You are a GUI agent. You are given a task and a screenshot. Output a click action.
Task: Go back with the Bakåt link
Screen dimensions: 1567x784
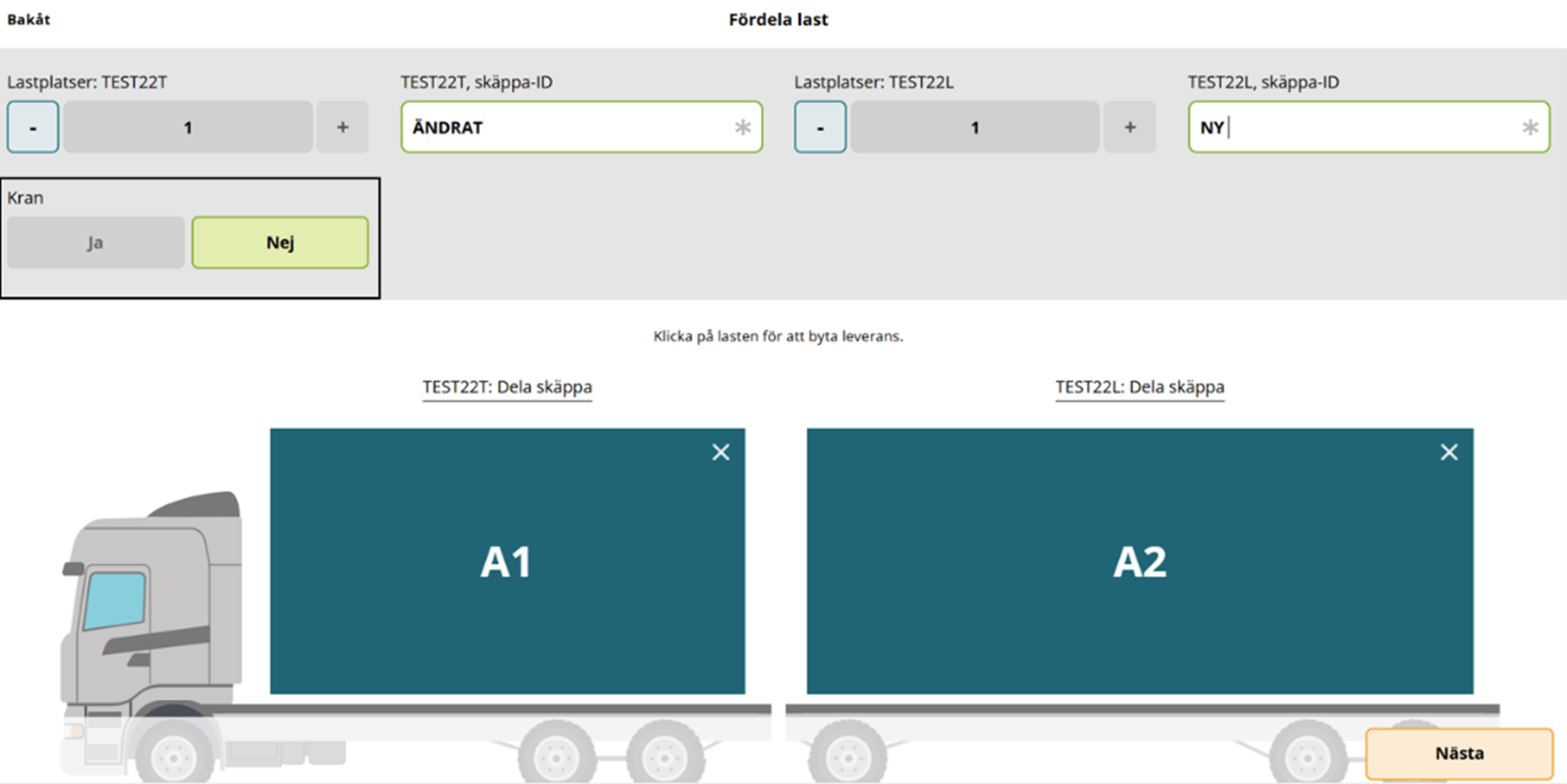coord(28,19)
